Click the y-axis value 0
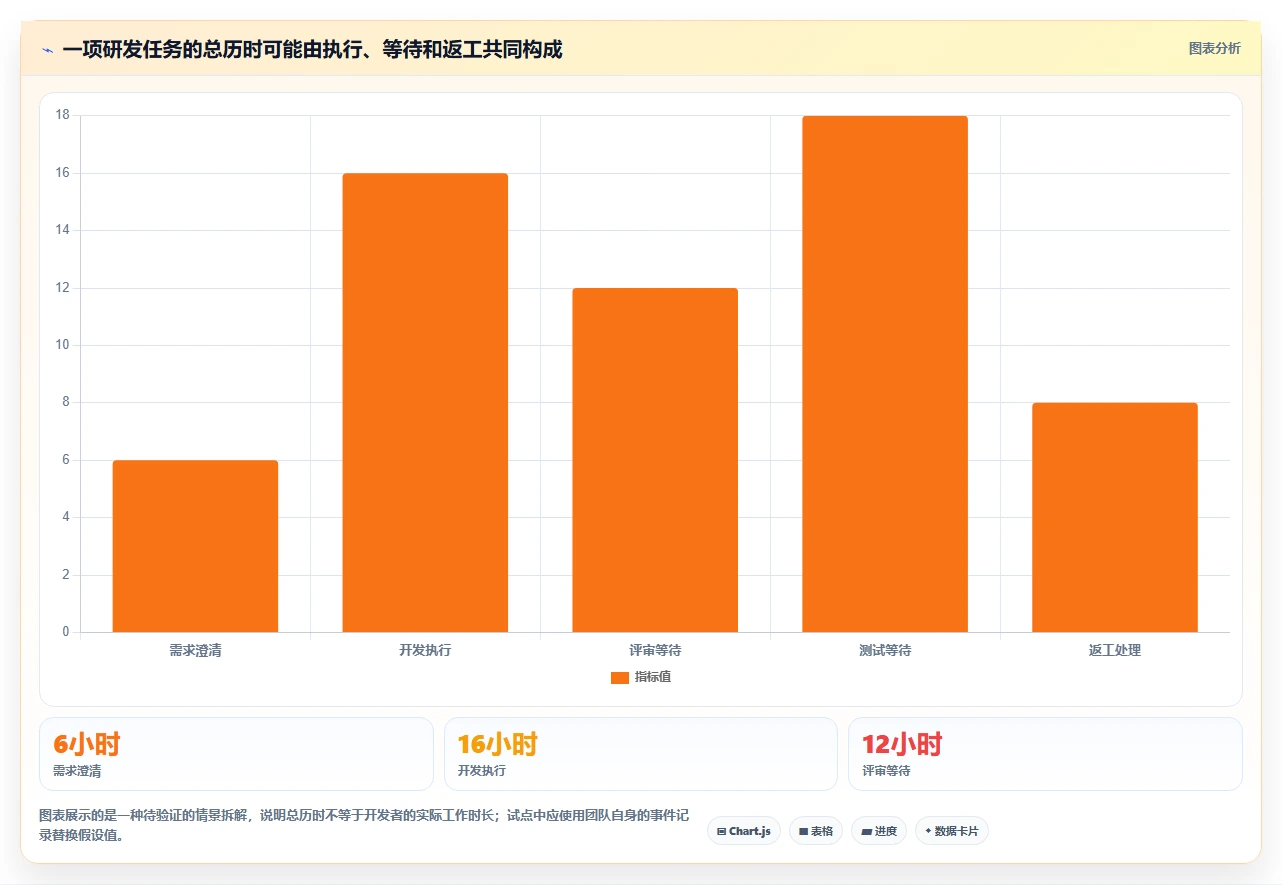This screenshot has width=1282, height=885. point(66,632)
